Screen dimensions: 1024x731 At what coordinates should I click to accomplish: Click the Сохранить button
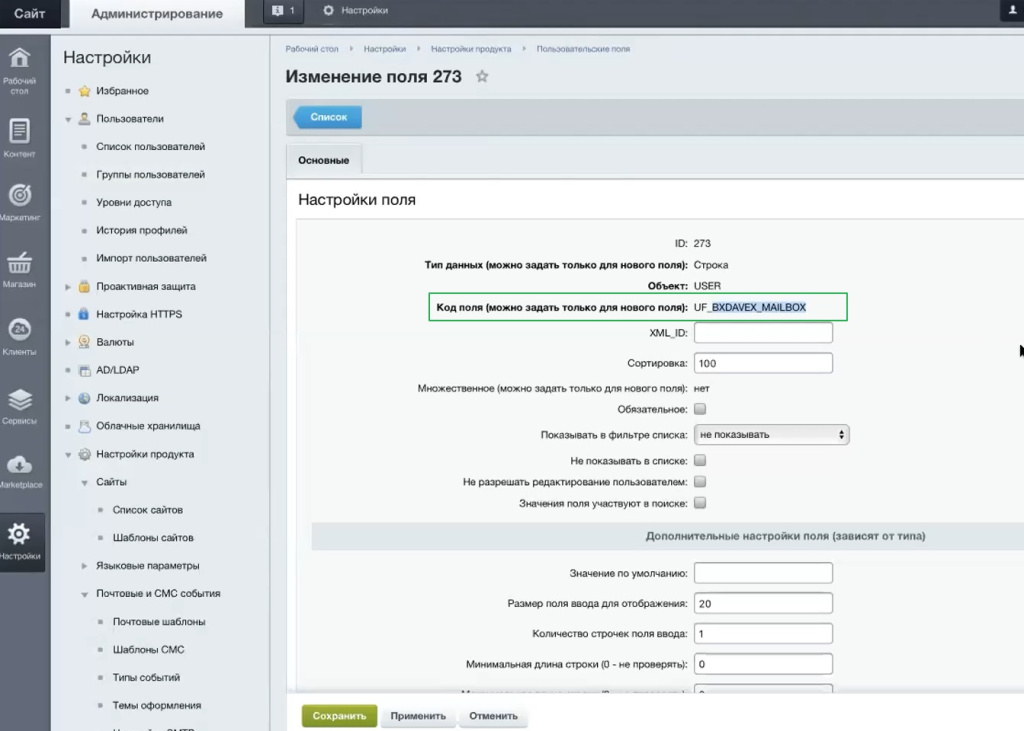point(339,716)
